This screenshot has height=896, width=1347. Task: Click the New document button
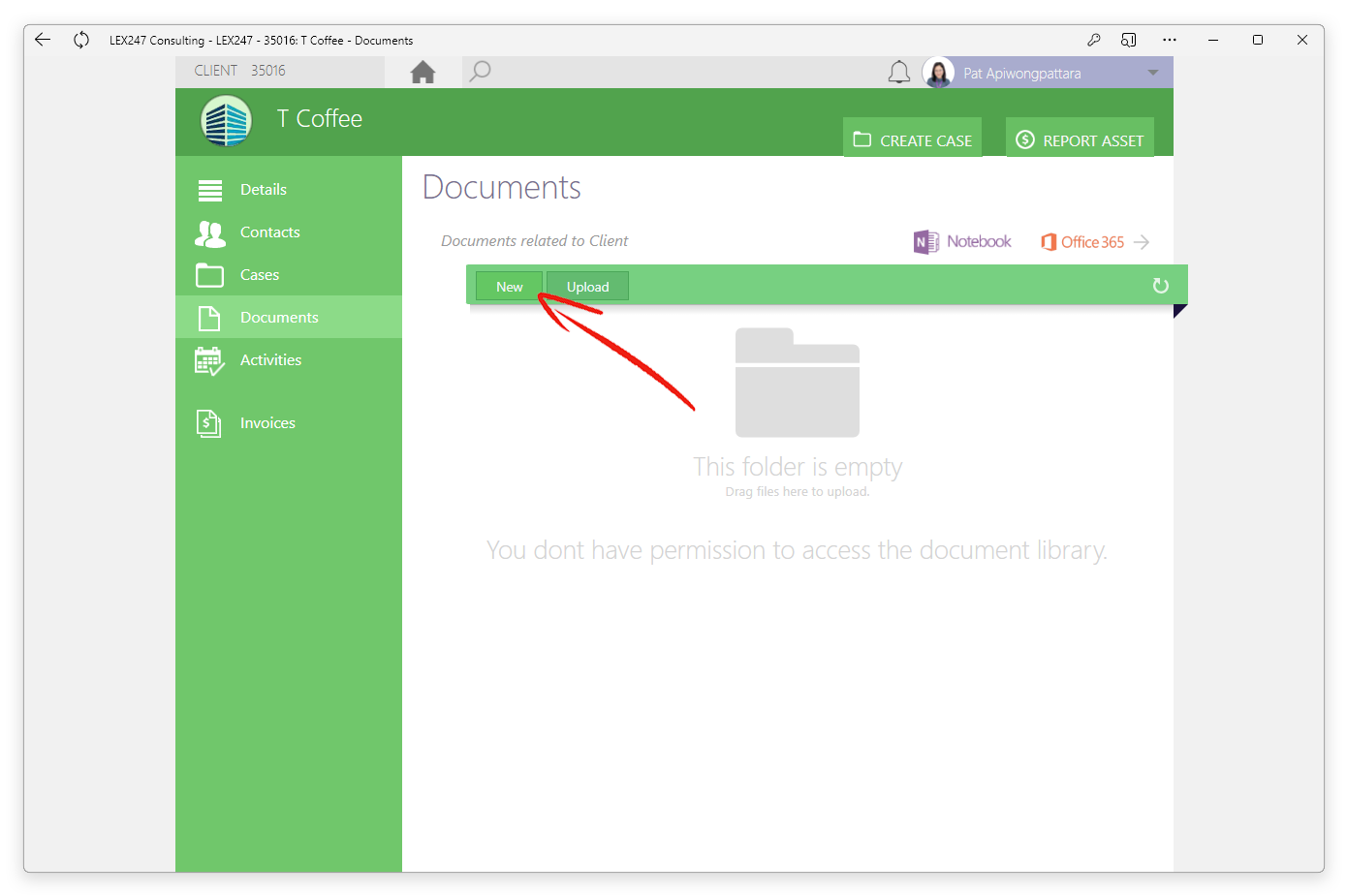point(509,287)
